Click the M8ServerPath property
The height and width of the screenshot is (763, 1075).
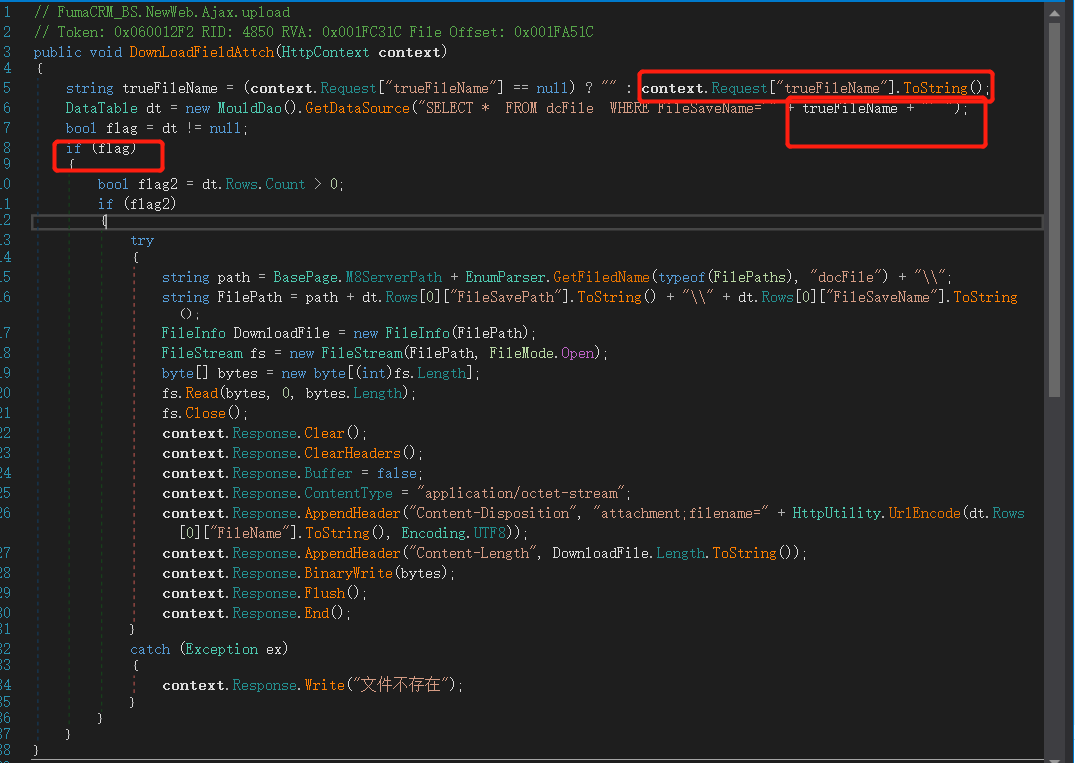[394, 277]
